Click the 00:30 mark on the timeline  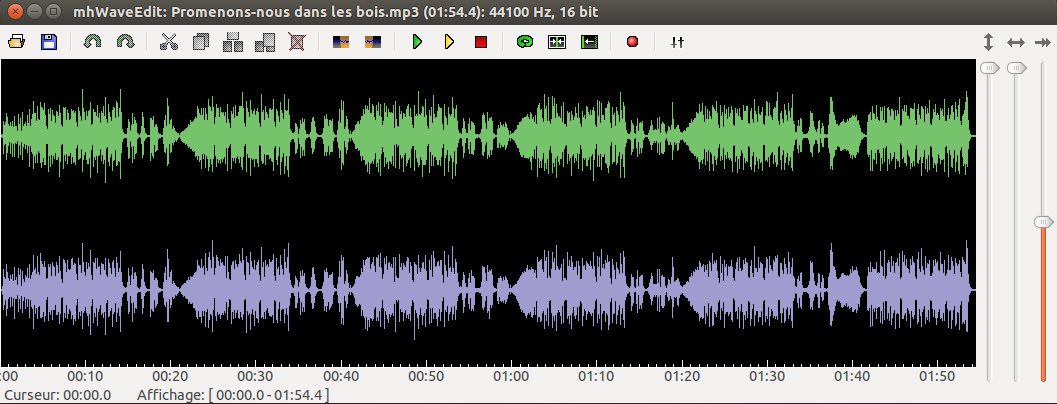click(x=257, y=376)
